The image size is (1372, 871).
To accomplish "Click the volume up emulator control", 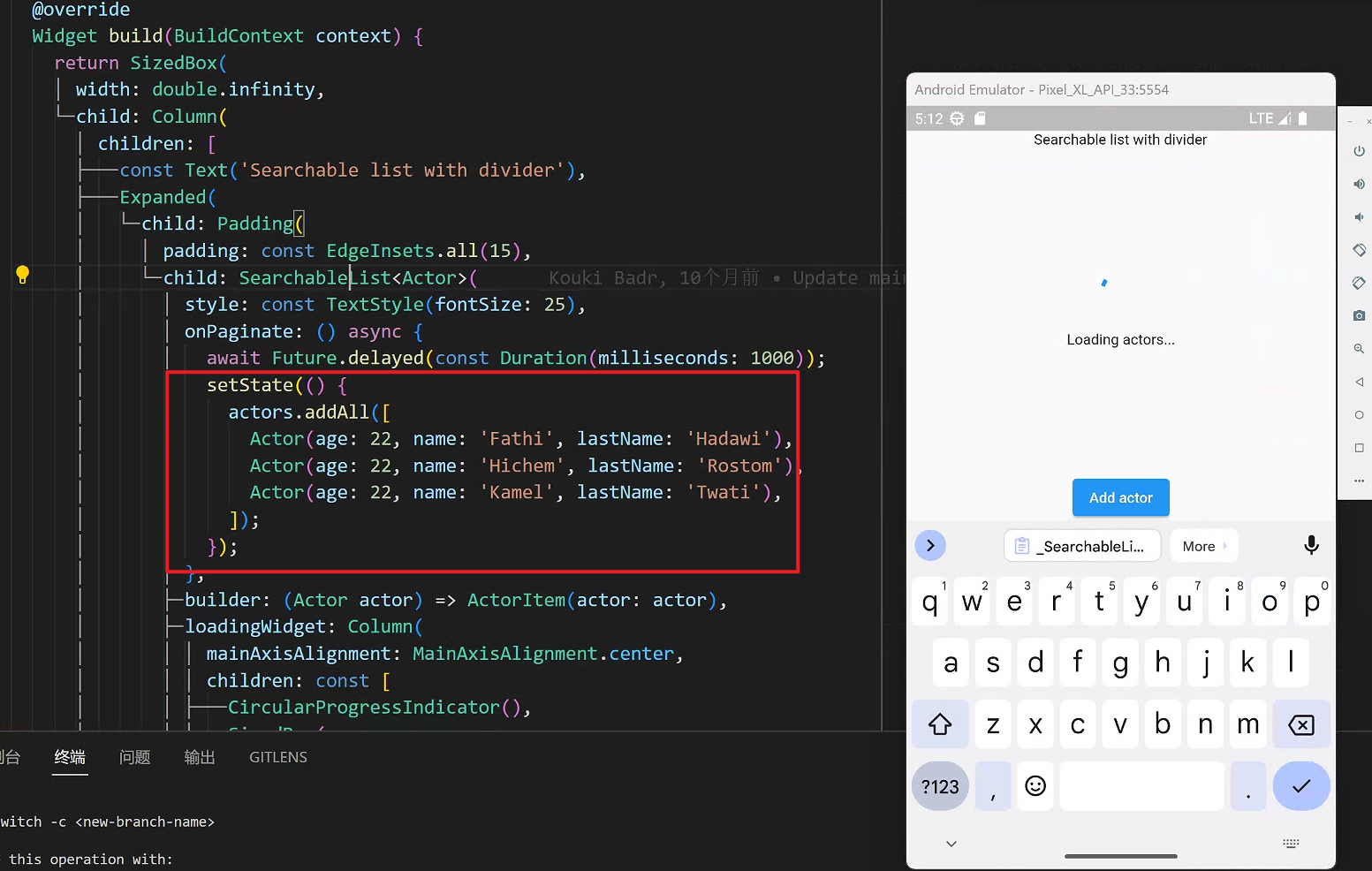I will coord(1359,184).
